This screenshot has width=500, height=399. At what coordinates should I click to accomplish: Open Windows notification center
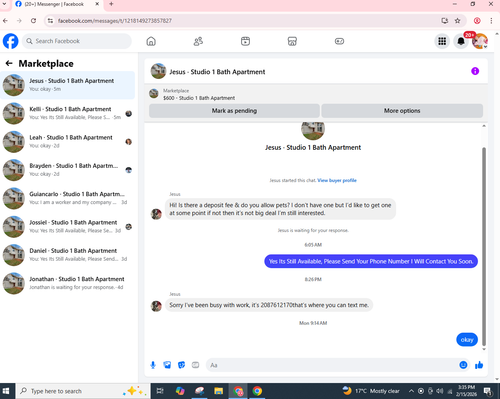[488, 391]
